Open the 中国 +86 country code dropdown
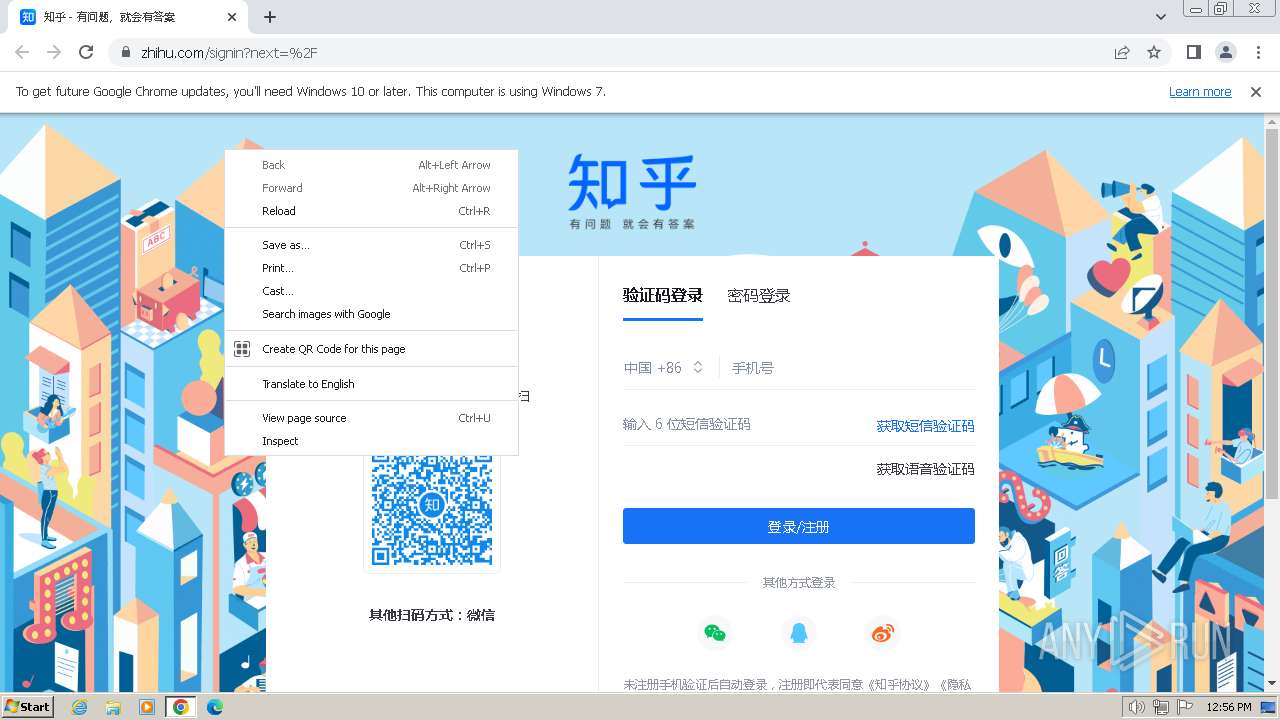Viewport: 1280px width, 720px height. tap(664, 368)
